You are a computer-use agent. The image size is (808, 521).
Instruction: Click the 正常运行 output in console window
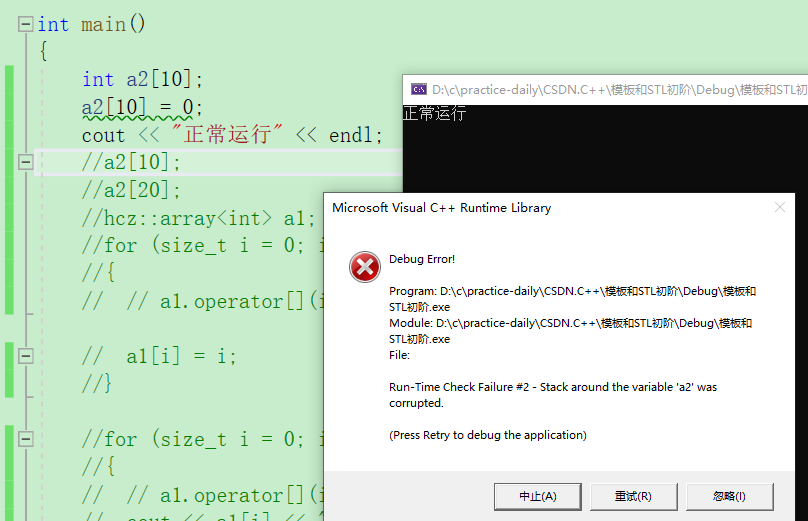(434, 113)
